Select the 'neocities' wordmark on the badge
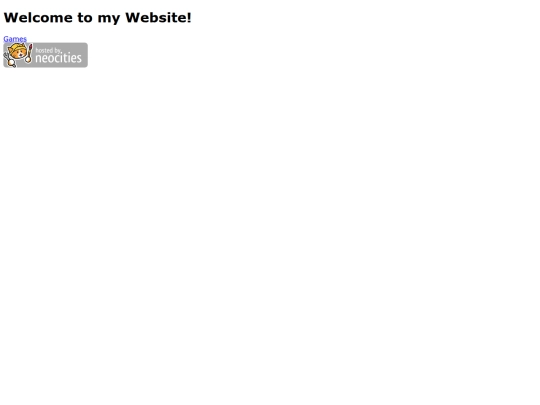The width and height of the screenshot is (540, 405). coord(59,58)
